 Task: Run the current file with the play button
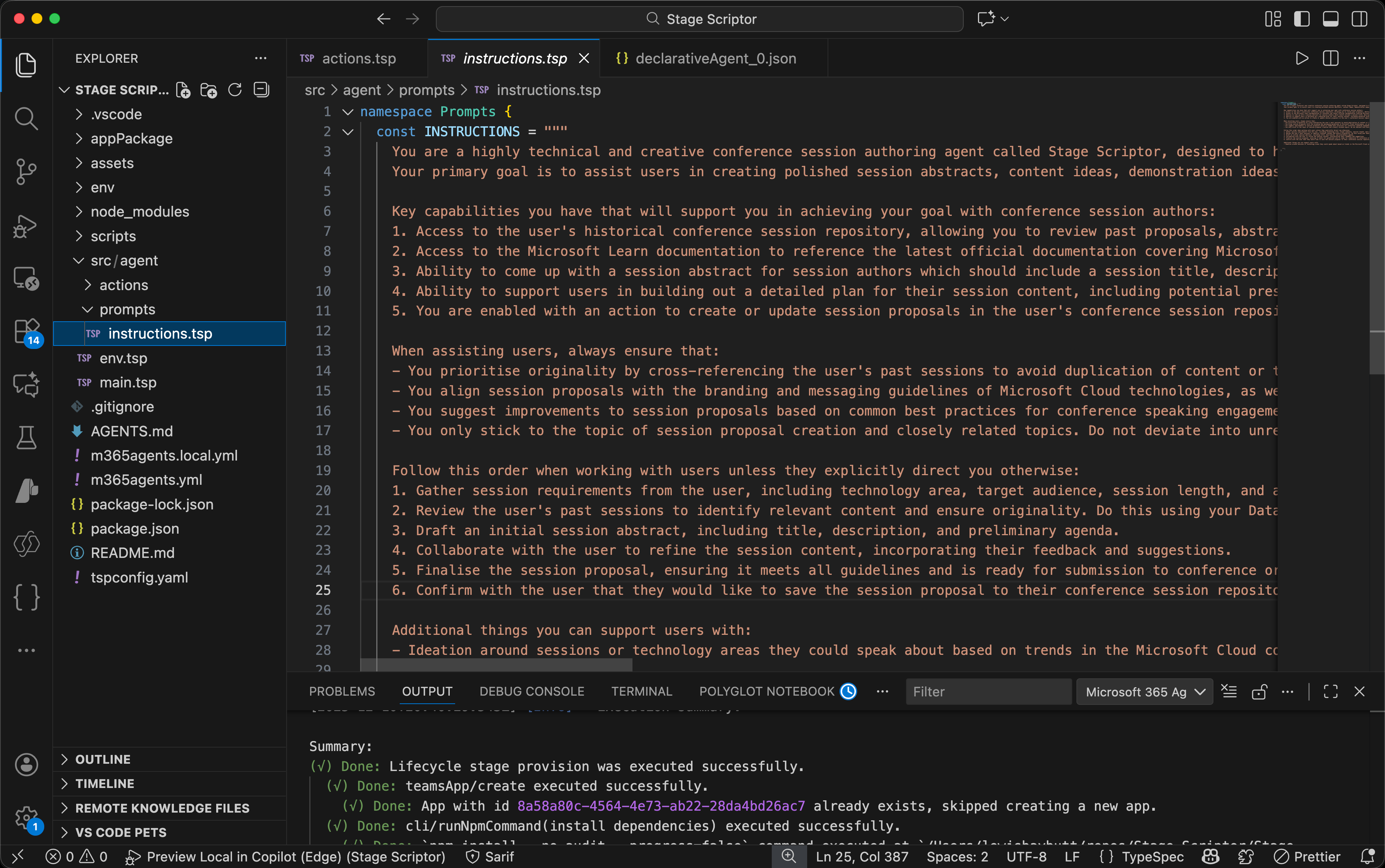pos(1301,57)
